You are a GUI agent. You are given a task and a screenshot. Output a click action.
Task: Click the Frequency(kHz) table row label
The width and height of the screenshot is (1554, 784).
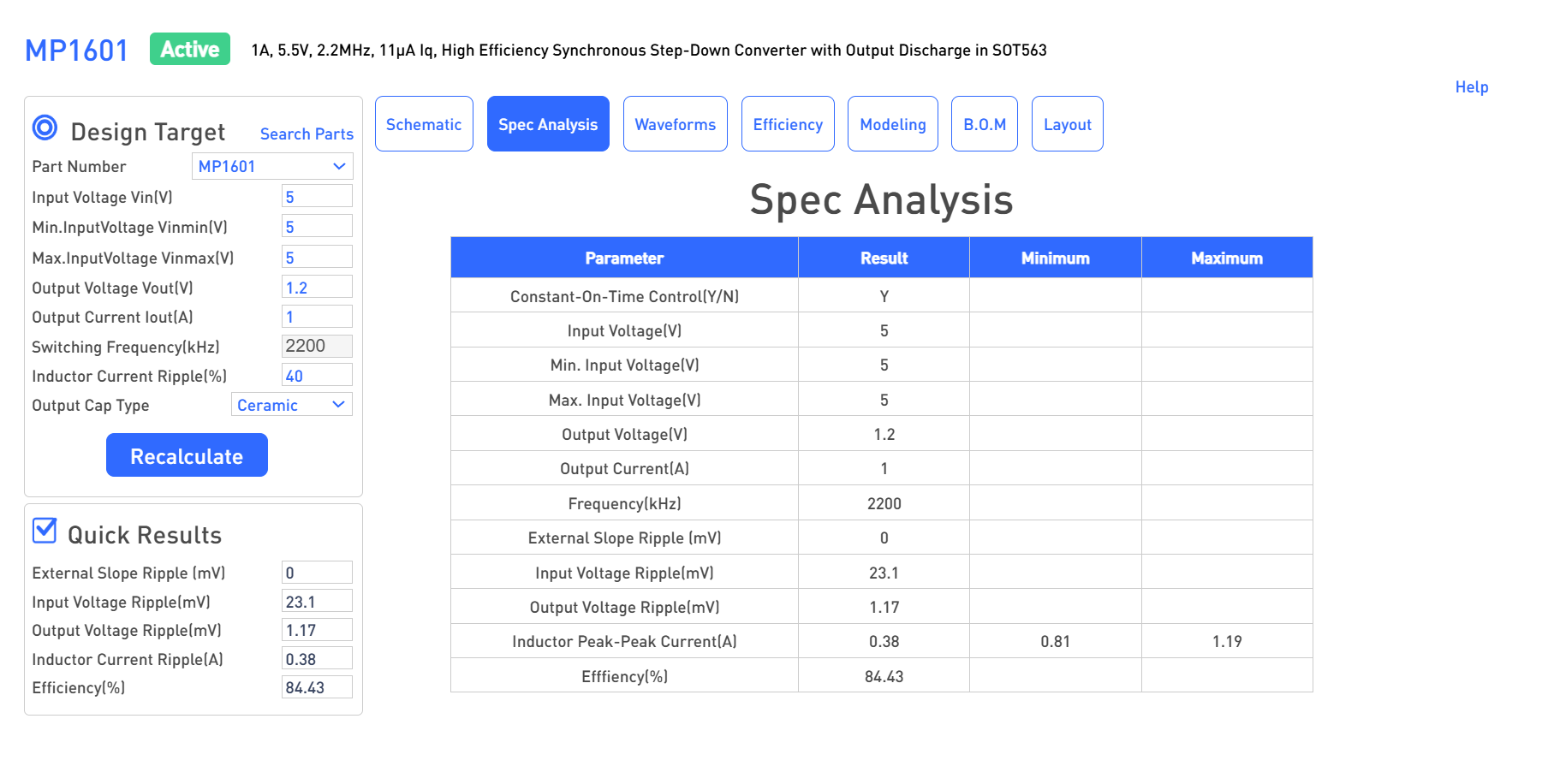(624, 503)
